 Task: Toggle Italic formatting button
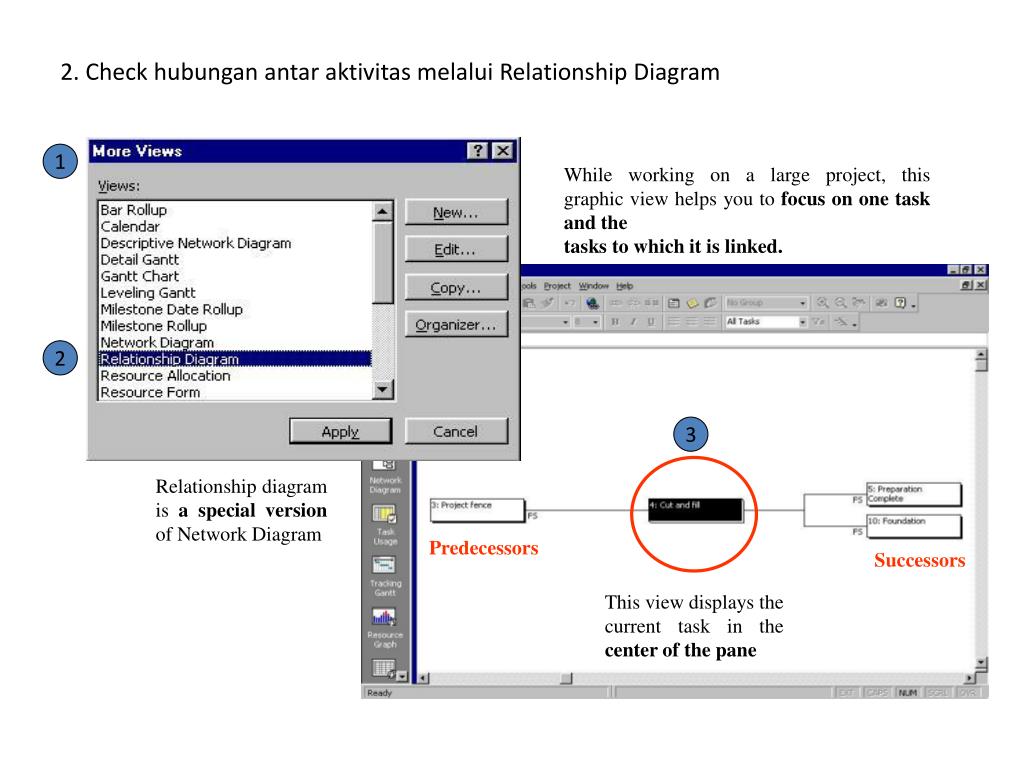(633, 322)
